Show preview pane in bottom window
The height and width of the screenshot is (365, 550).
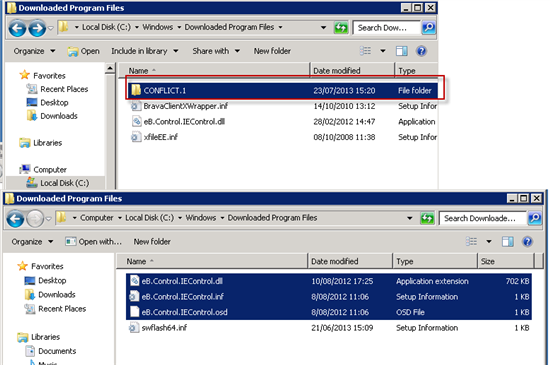508,242
